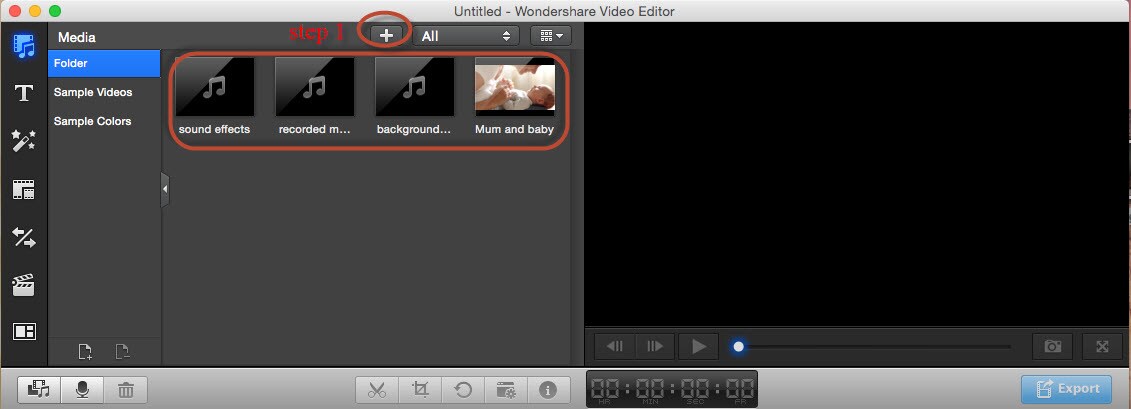Play the preview video
Viewport: 1131px width, 409px height.
pos(698,346)
